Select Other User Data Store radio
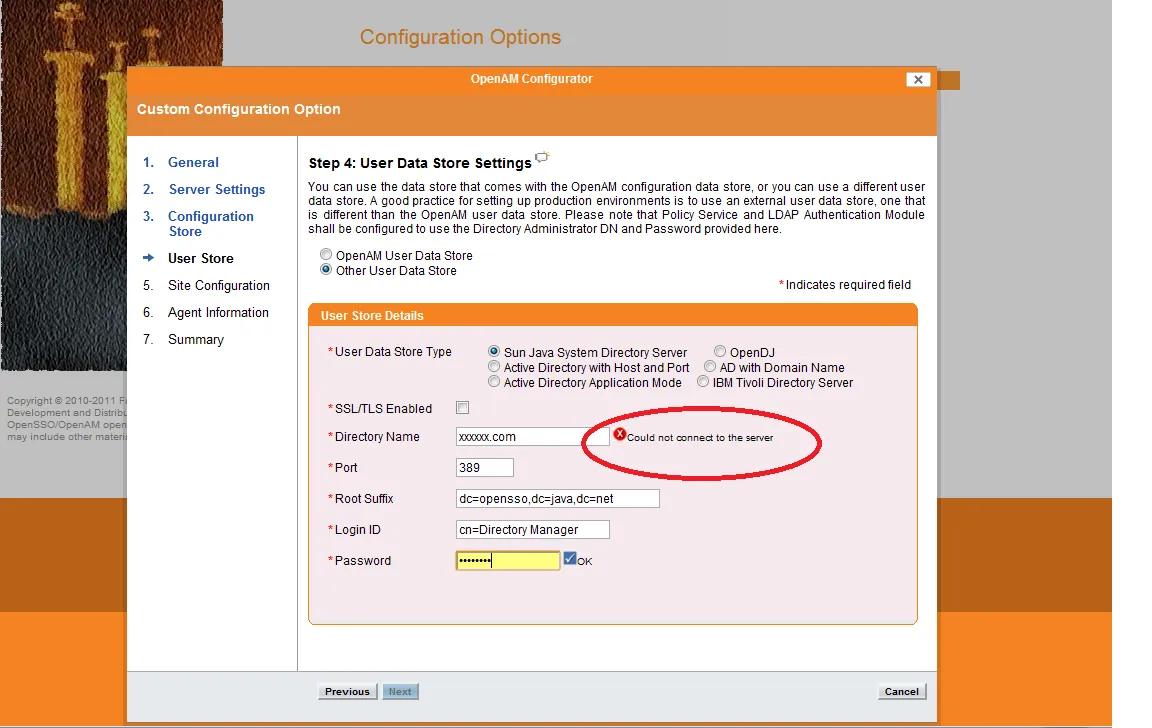Viewport: 1152px width, 728px height. tap(325, 270)
